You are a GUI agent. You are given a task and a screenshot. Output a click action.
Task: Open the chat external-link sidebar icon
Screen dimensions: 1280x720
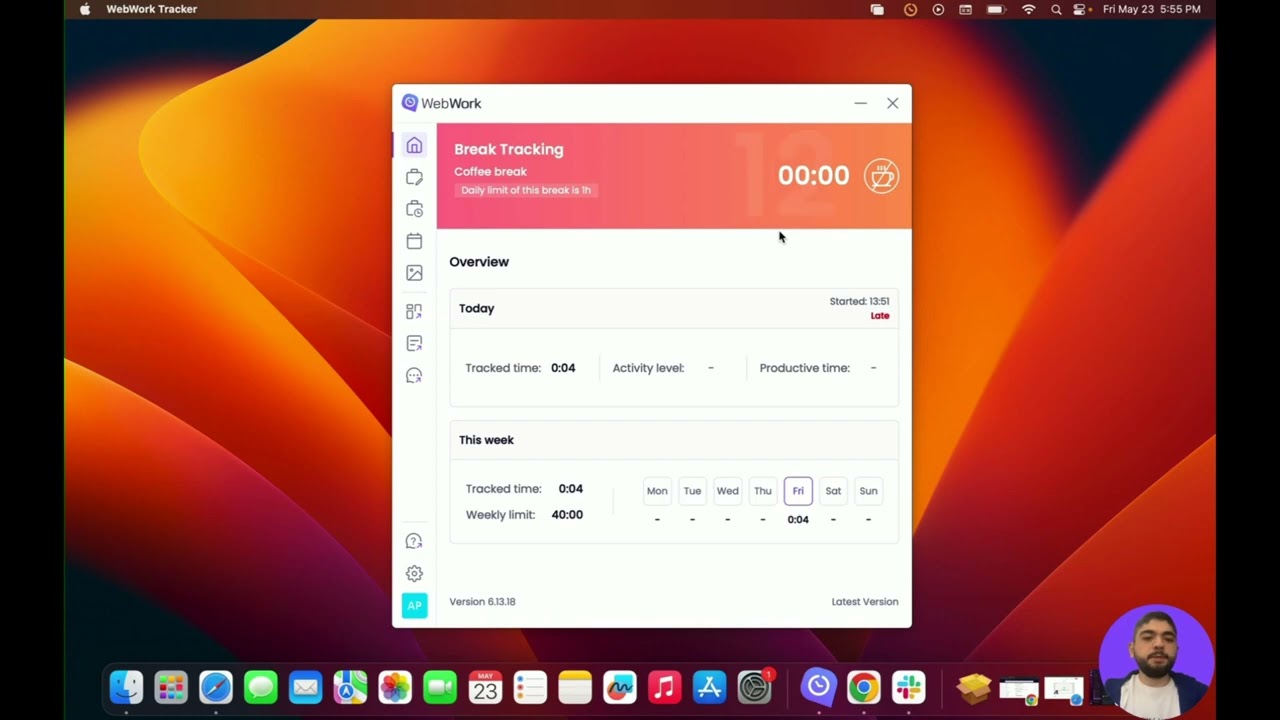[x=414, y=376]
